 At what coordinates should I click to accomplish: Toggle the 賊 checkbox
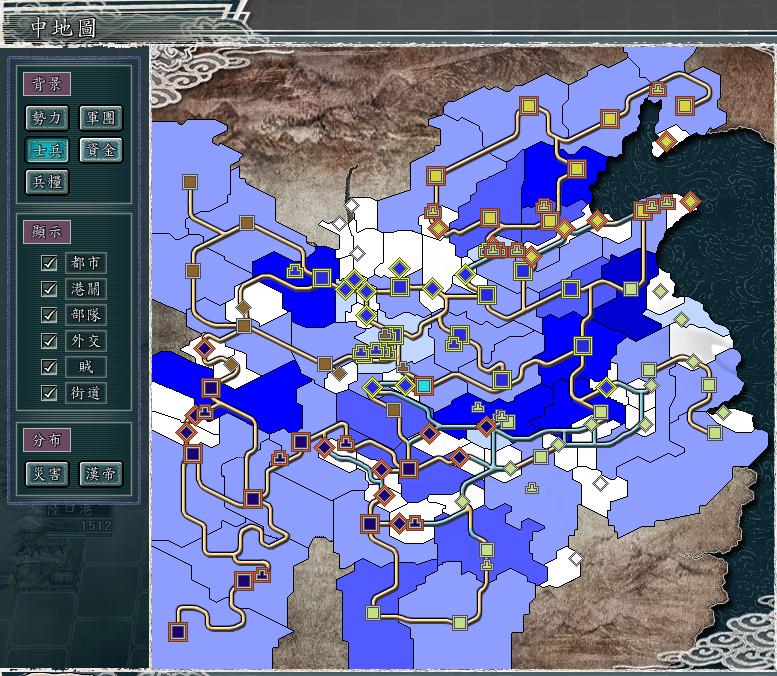click(49, 367)
